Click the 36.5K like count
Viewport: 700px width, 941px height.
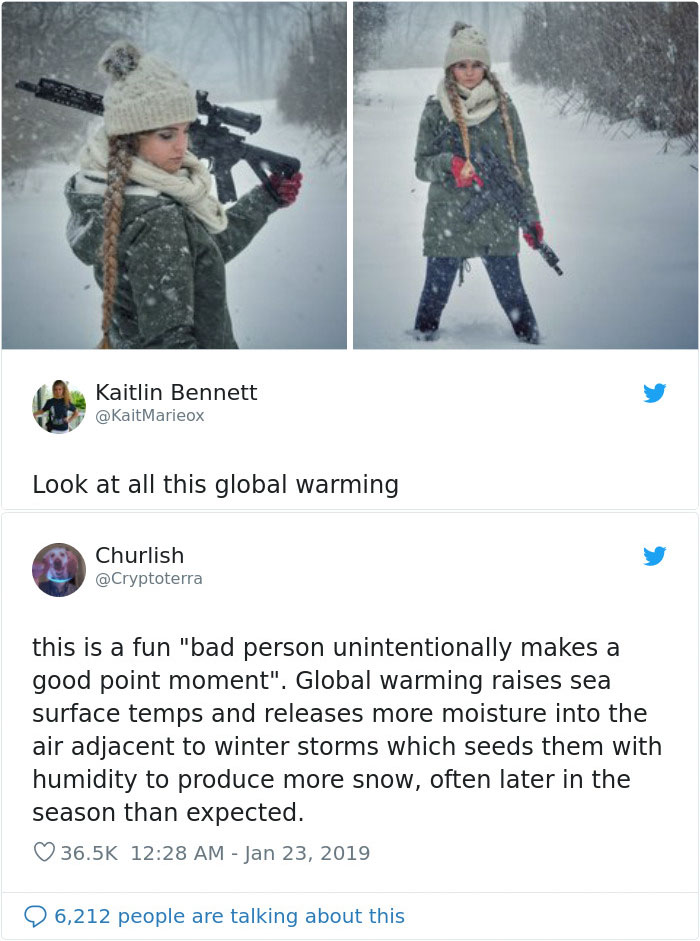coord(89,853)
